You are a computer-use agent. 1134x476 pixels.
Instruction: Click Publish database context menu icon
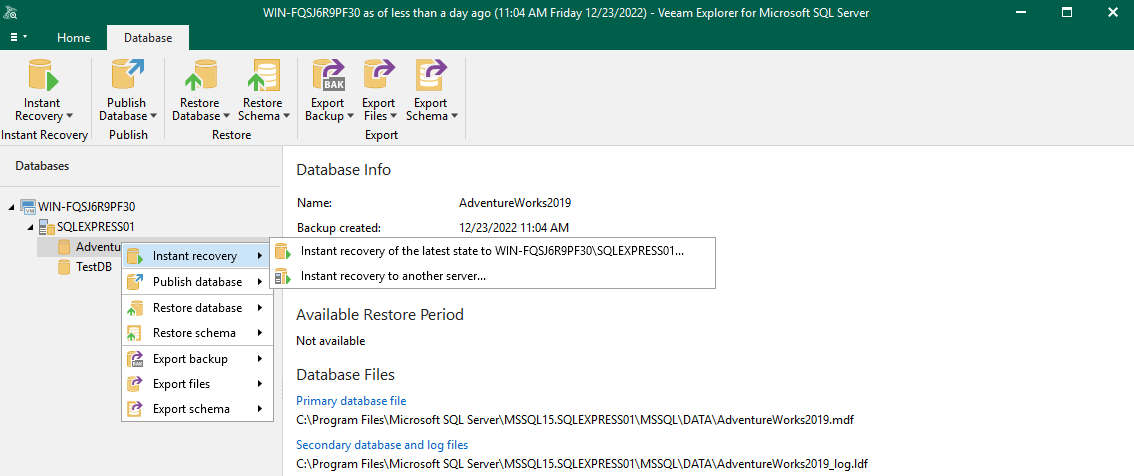tap(135, 281)
